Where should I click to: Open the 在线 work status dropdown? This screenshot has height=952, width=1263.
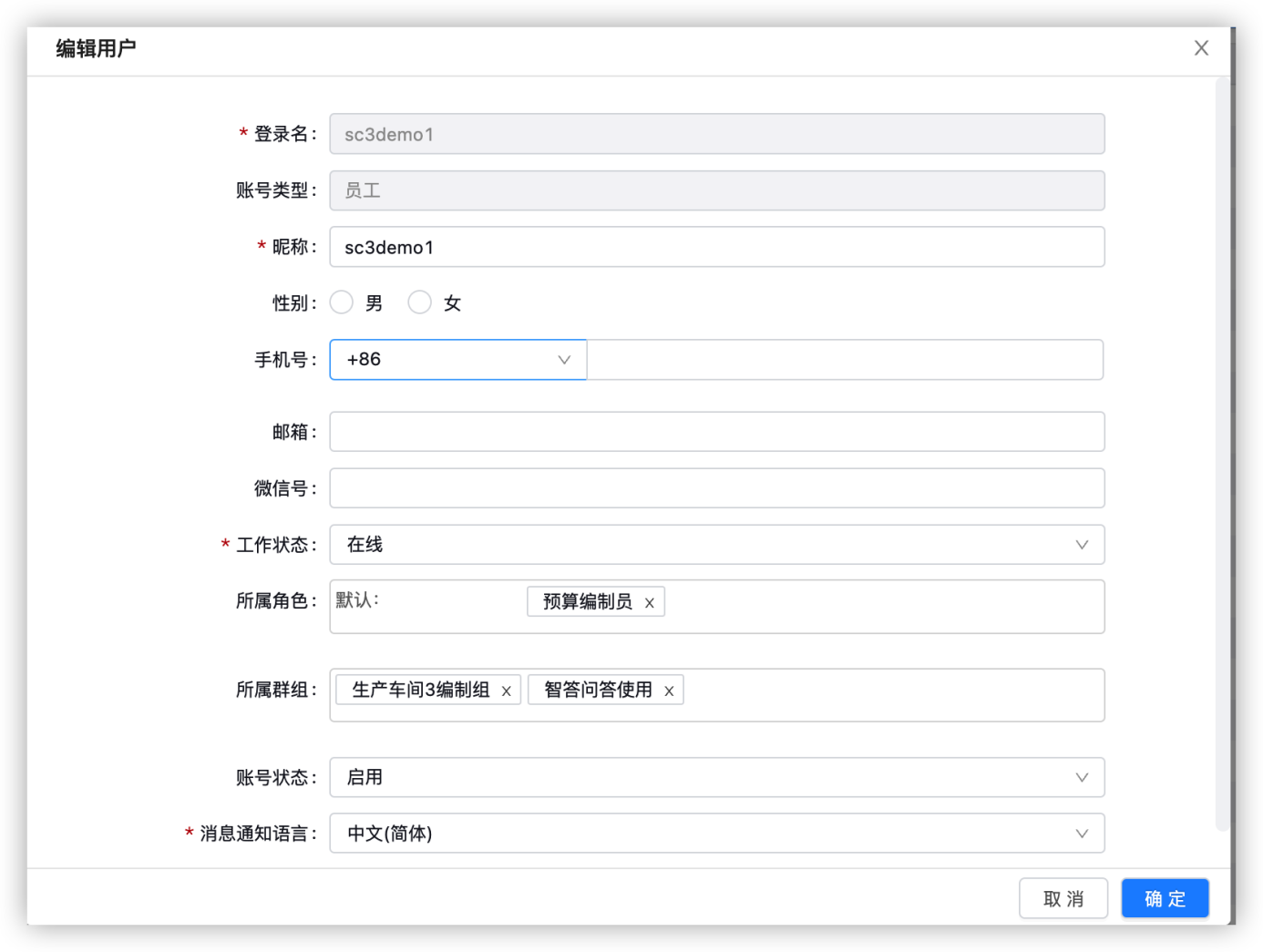point(717,544)
